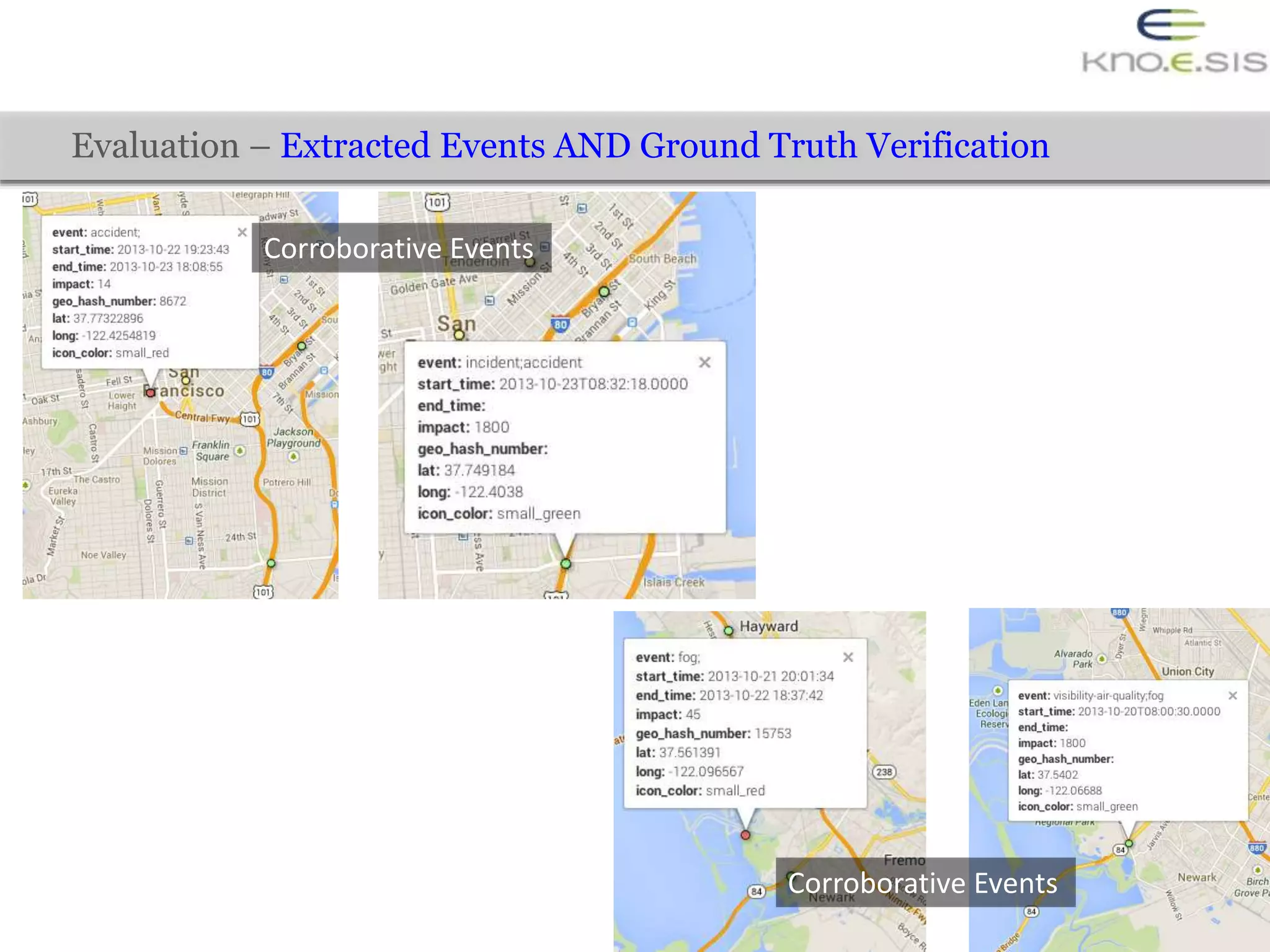The height and width of the screenshot is (952, 1270).
Task: Click the slide title Extracted Events AND Ground Truth Verification
Action: pos(665,145)
